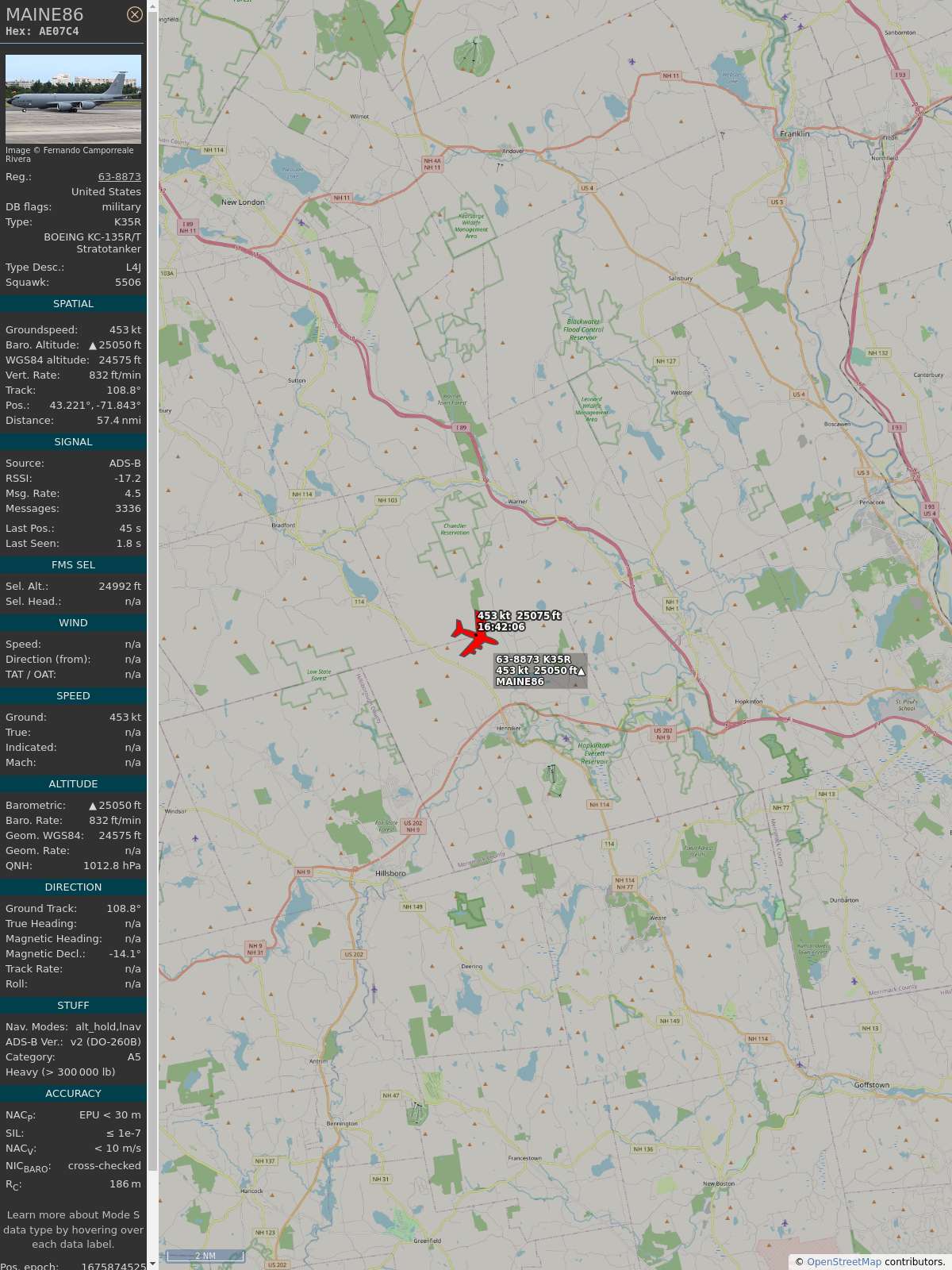Click the ACCURACY section header
The width and height of the screenshot is (952, 1270).
(73, 1094)
